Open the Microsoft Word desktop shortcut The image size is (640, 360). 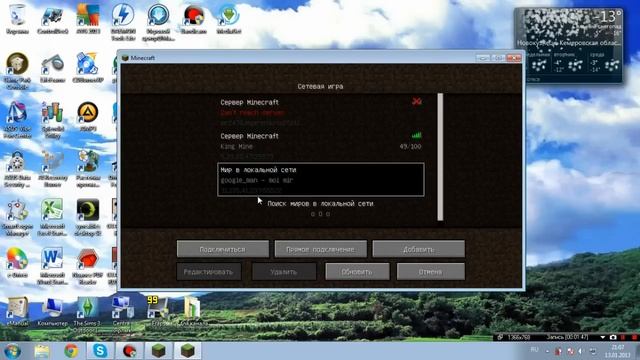[x=52, y=266]
